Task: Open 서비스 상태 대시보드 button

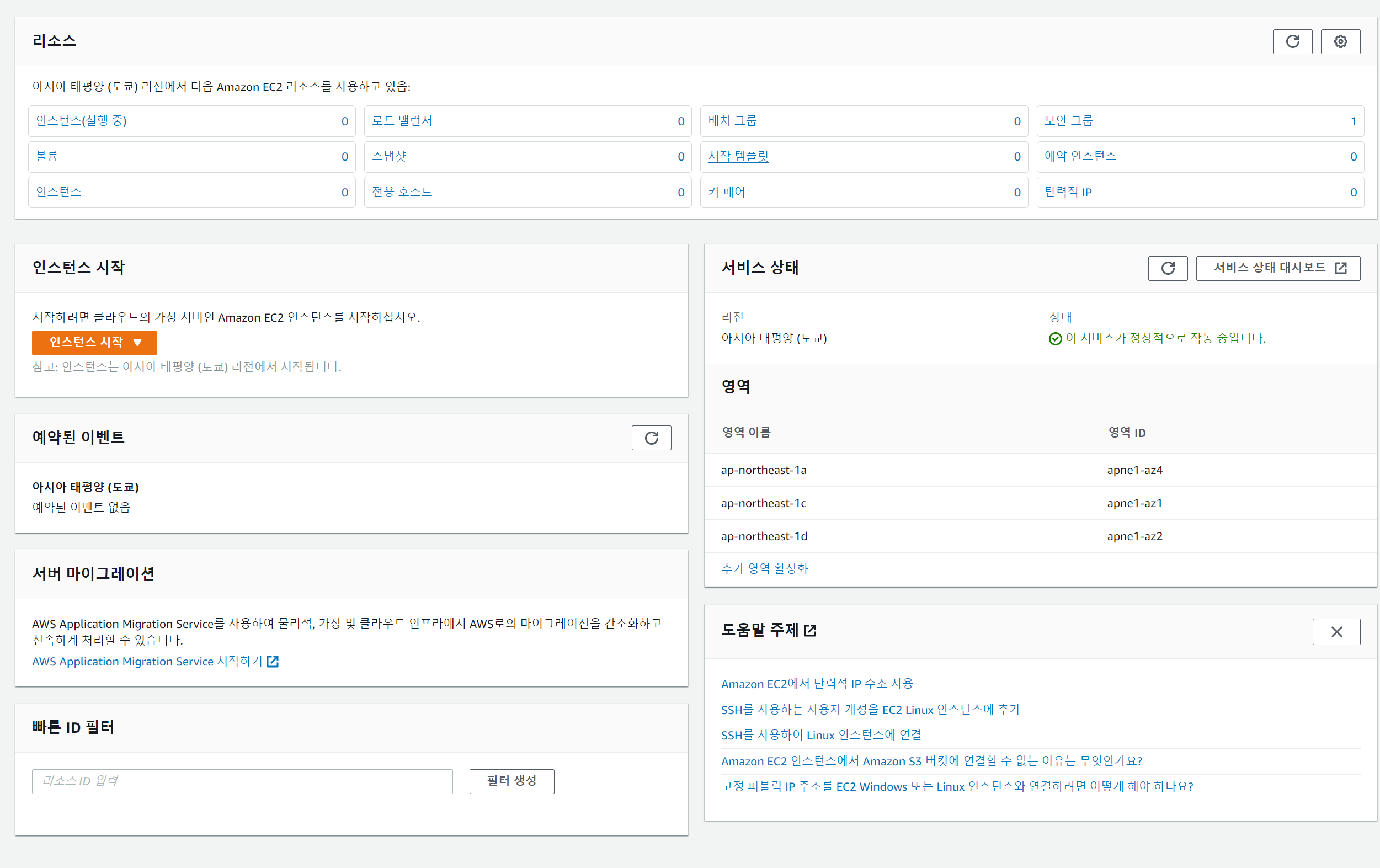Action: click(x=1277, y=268)
